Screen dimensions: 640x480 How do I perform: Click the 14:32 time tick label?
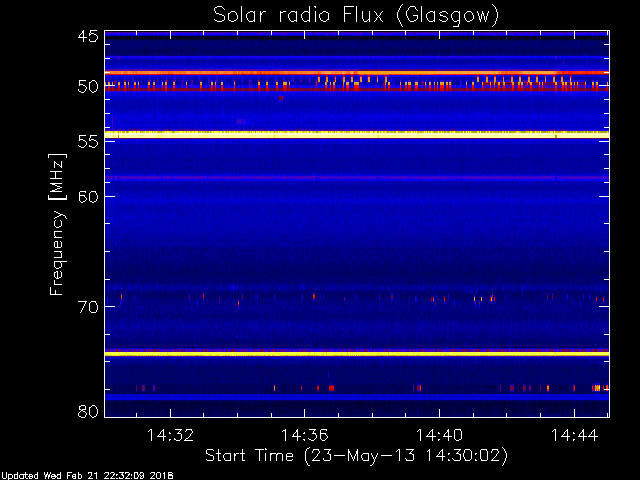170,435
